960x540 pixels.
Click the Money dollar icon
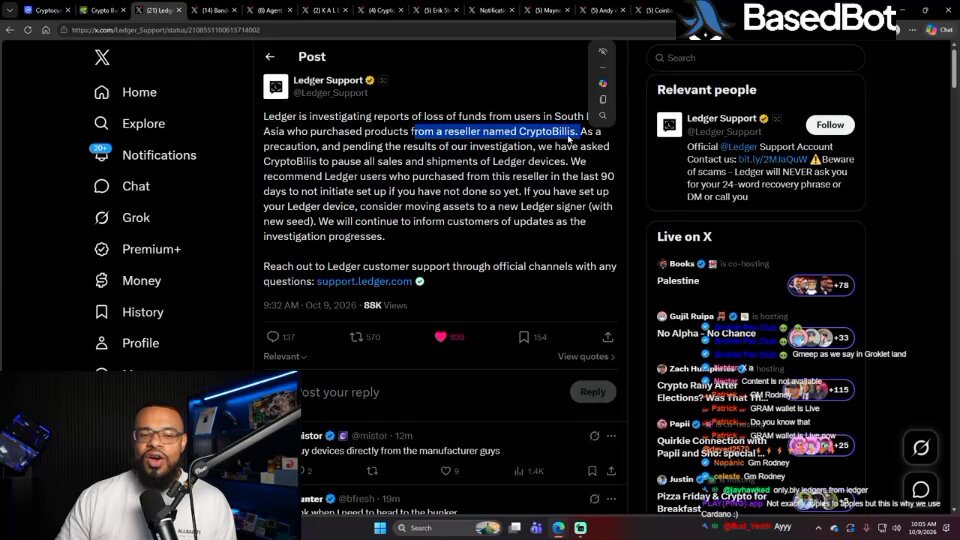pyautogui.click(x=102, y=280)
